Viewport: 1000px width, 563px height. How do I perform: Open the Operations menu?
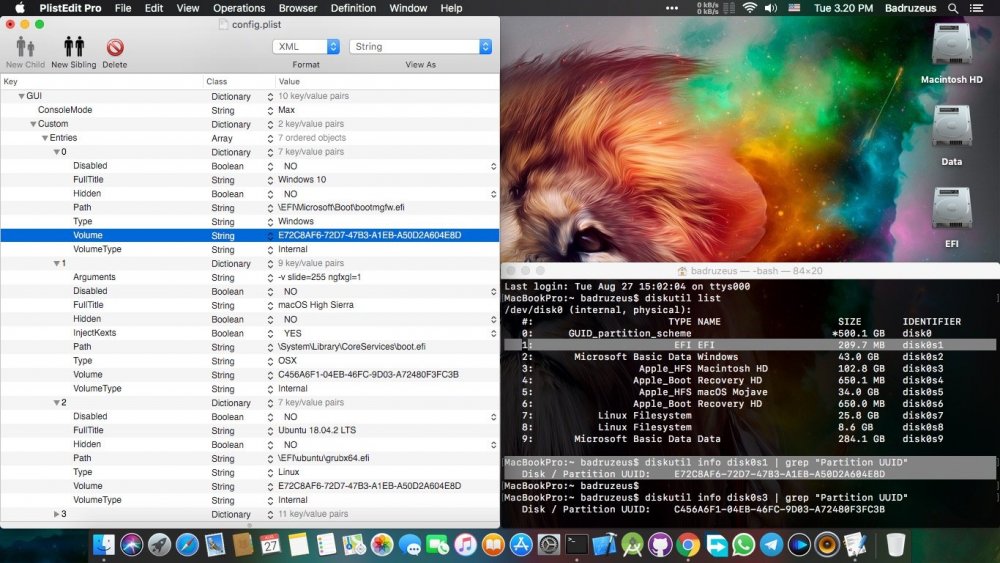point(239,8)
